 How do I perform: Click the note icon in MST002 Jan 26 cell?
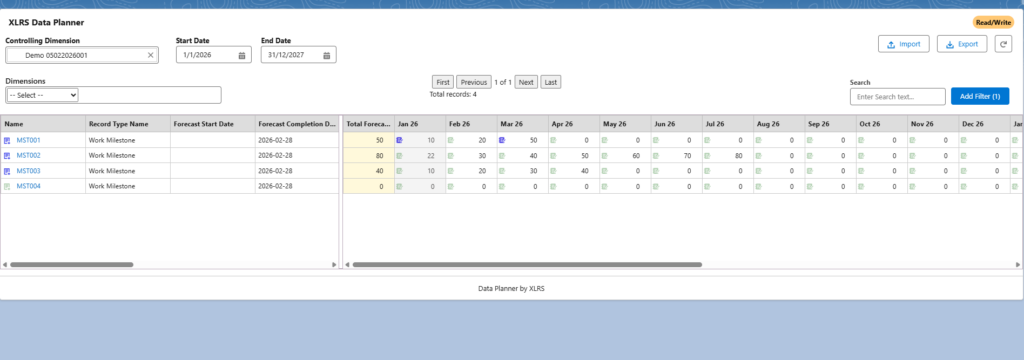[400, 155]
